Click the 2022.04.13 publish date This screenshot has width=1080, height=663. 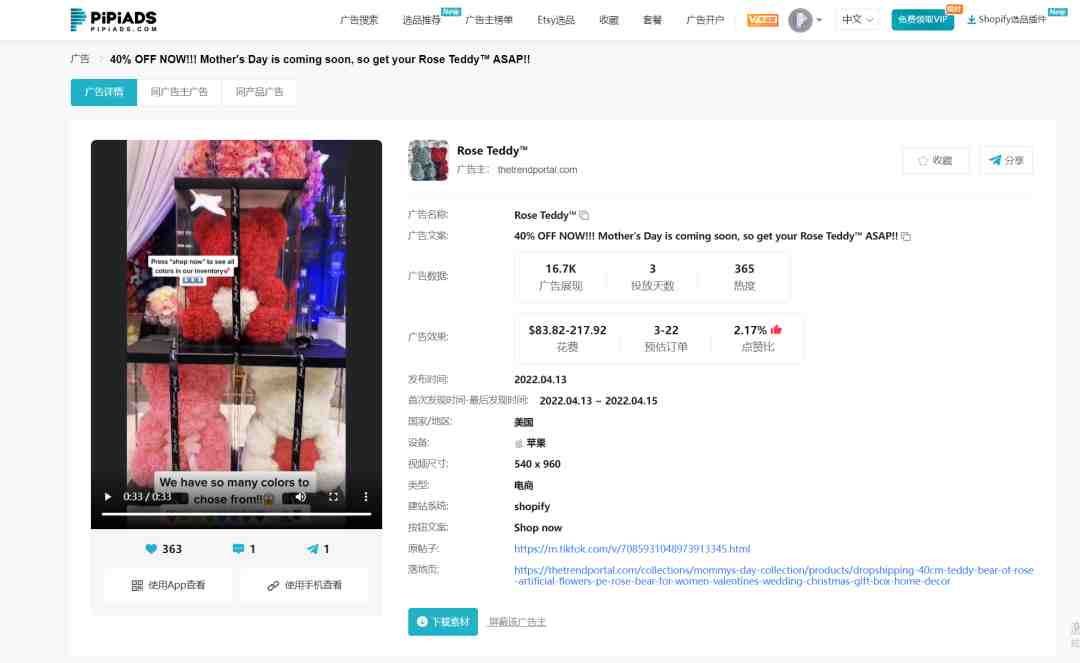pos(540,379)
